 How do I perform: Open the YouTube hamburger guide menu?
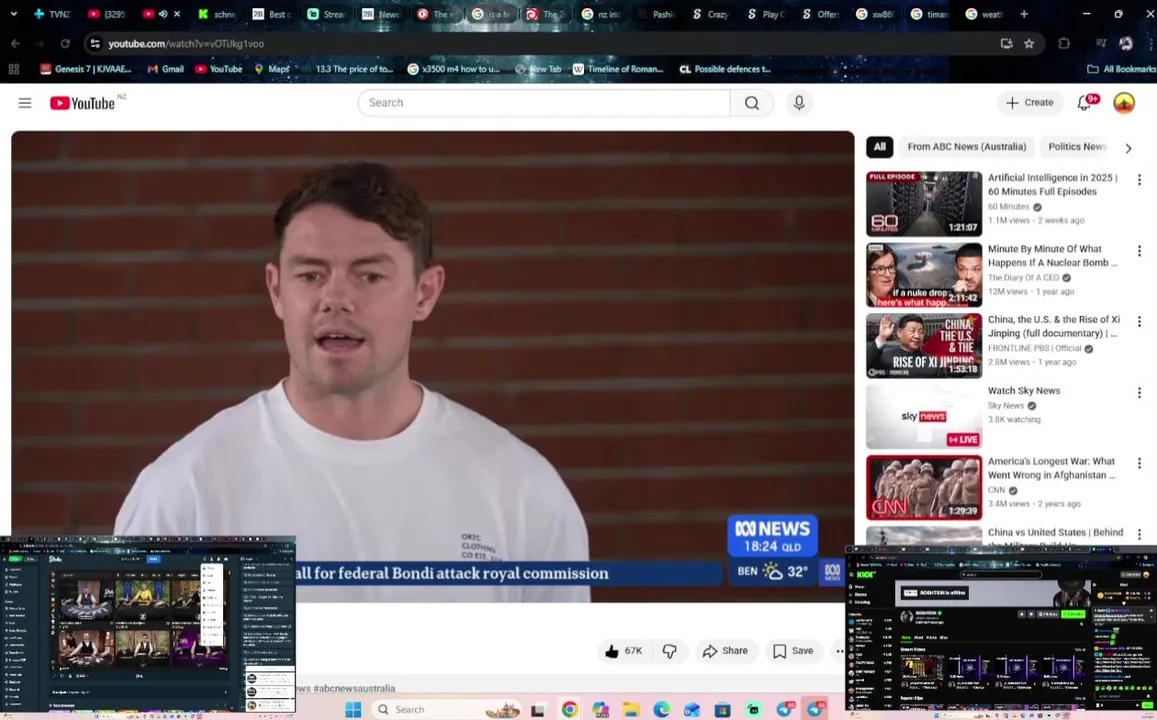(x=25, y=103)
